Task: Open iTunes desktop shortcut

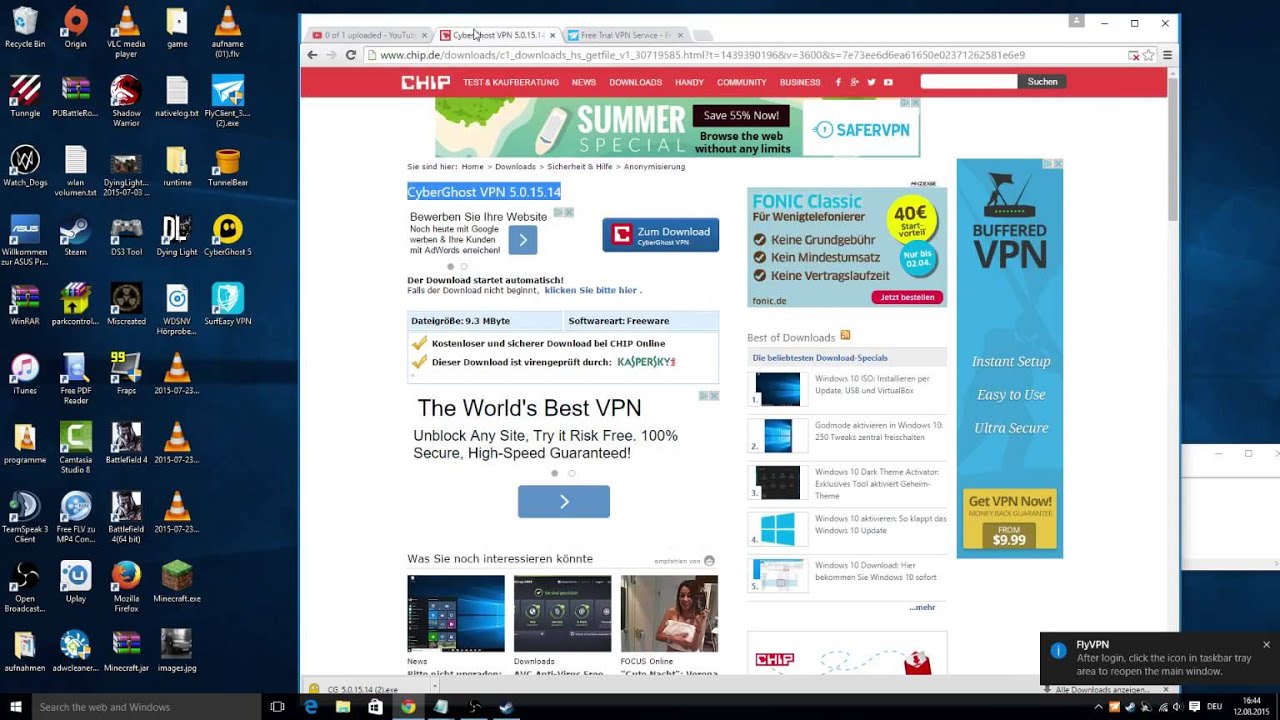Action: [x=25, y=374]
